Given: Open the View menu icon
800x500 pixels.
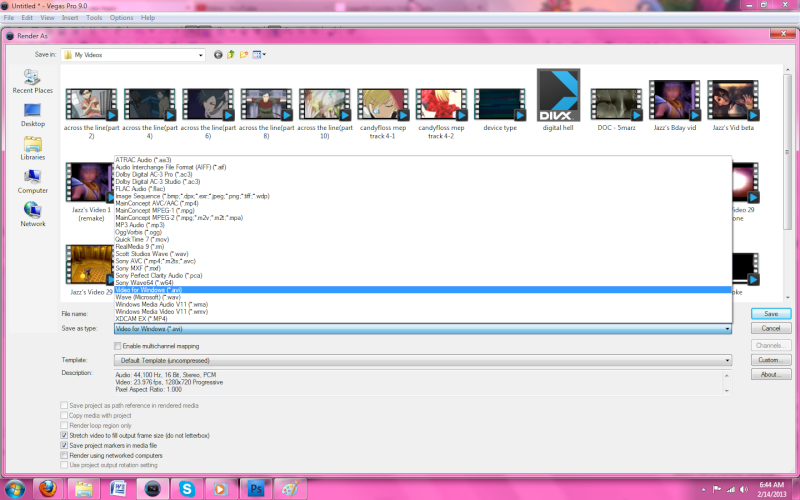Looking at the screenshot, I should [259, 55].
